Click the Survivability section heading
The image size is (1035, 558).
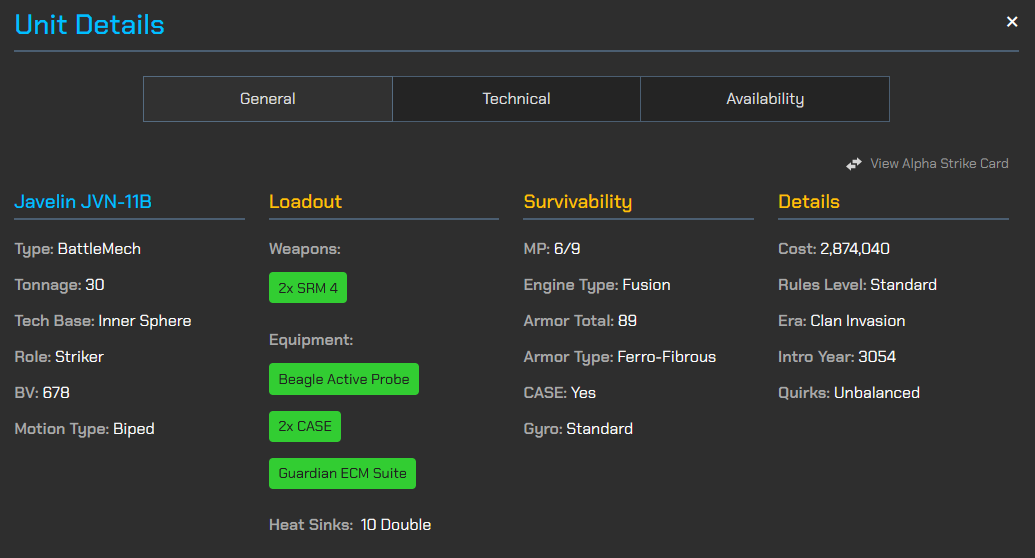click(578, 201)
